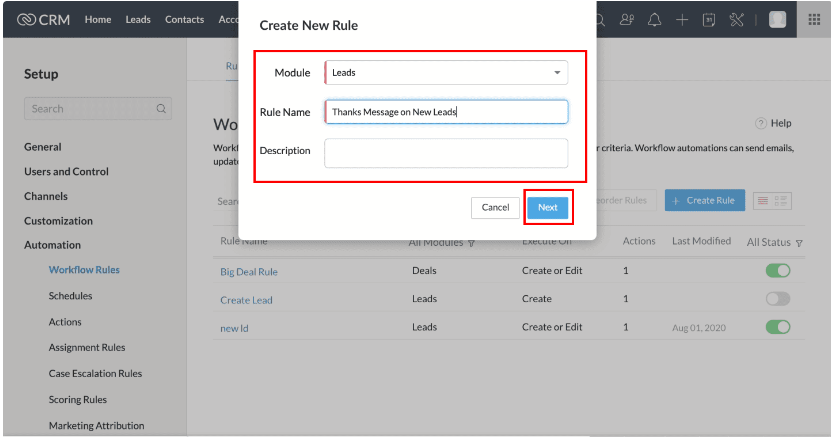Open the Contacts tab
Image resolution: width=831 pixels, height=437 pixels.
coord(184,20)
